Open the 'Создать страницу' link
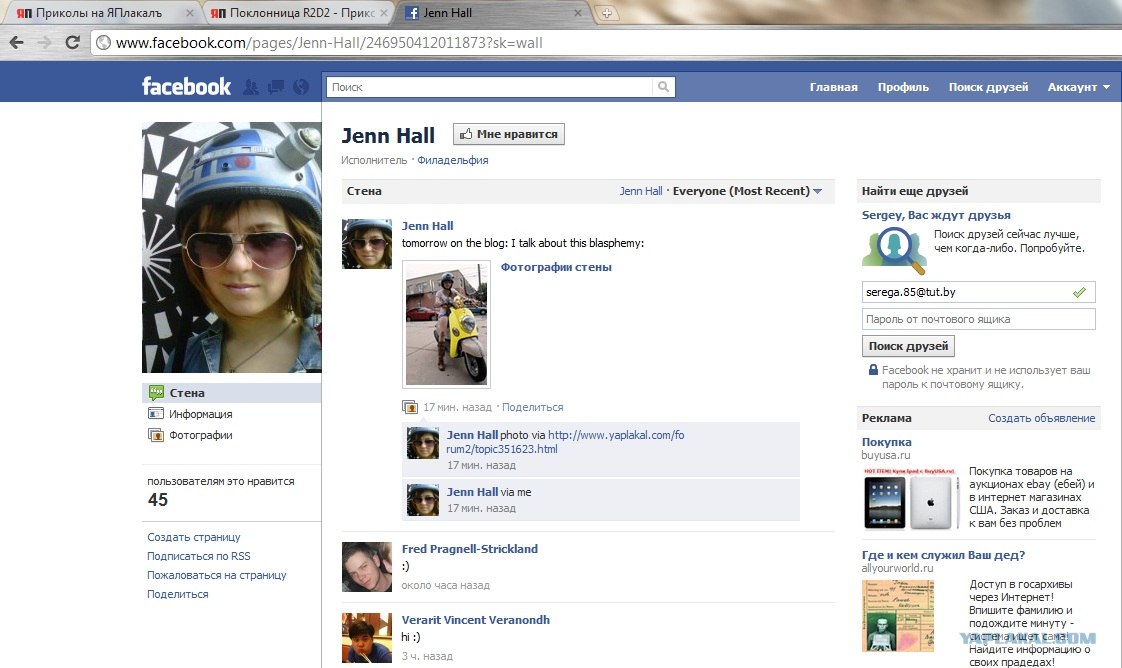The width and height of the screenshot is (1122, 668). tap(194, 537)
